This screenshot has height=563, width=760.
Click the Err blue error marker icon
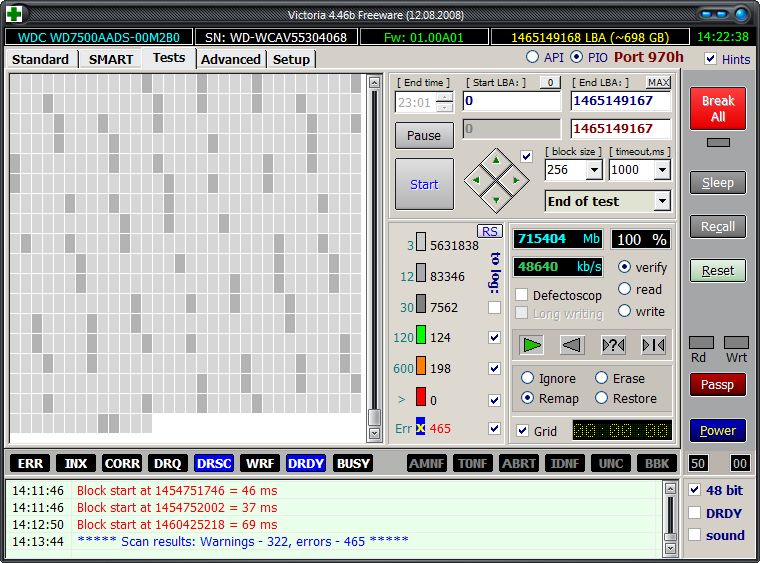[421, 428]
